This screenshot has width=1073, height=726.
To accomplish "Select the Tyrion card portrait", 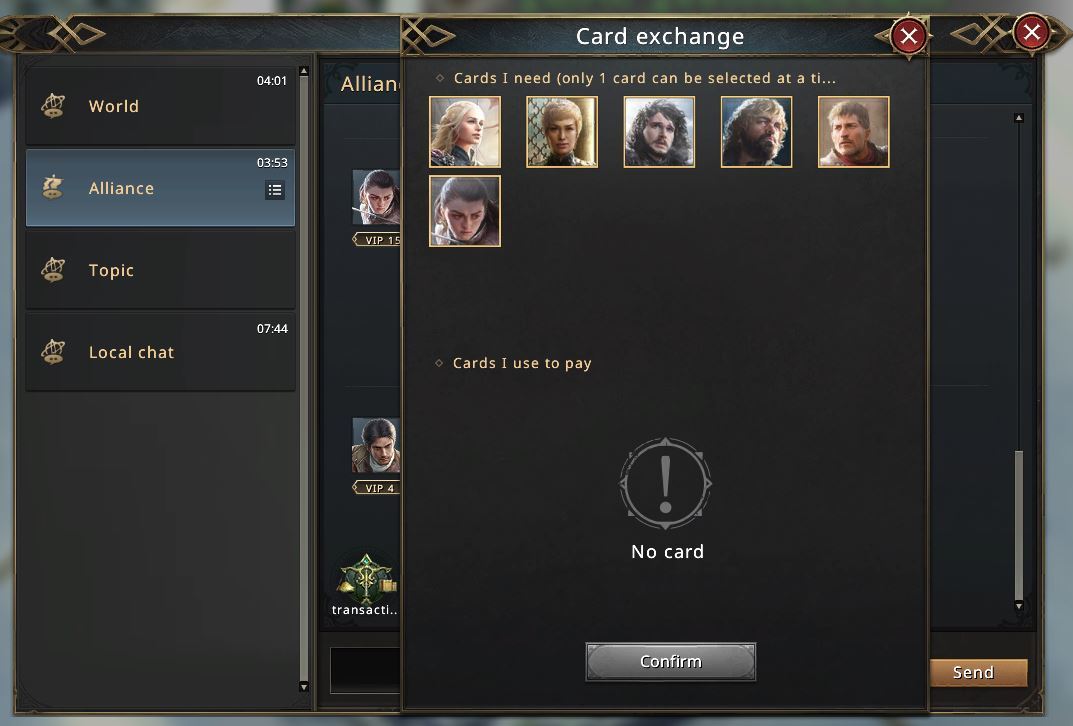I will pos(756,131).
